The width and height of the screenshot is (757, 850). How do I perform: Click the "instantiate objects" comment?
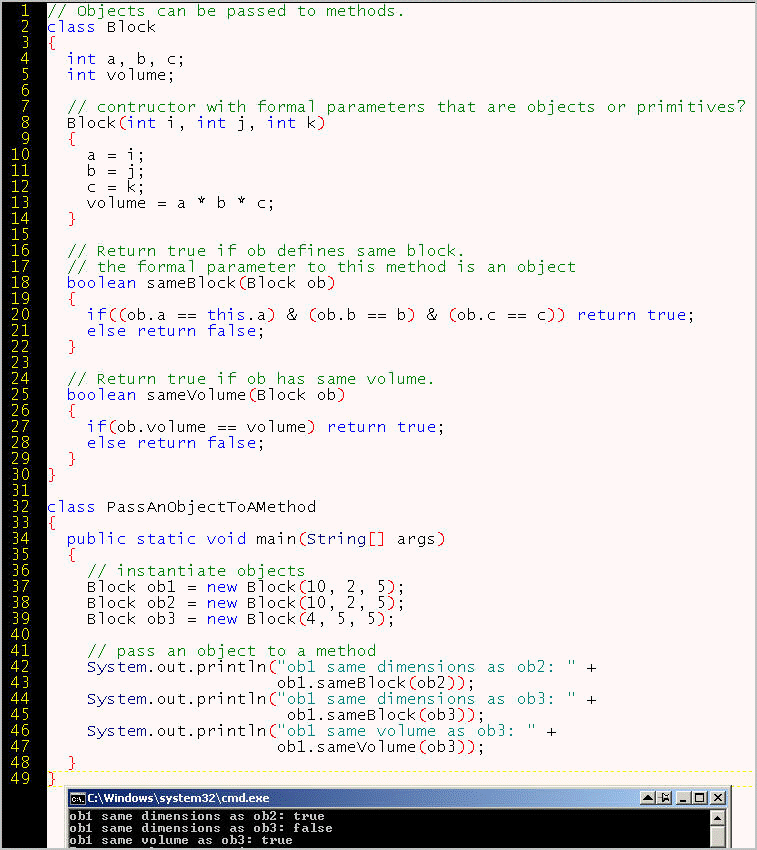(196, 570)
